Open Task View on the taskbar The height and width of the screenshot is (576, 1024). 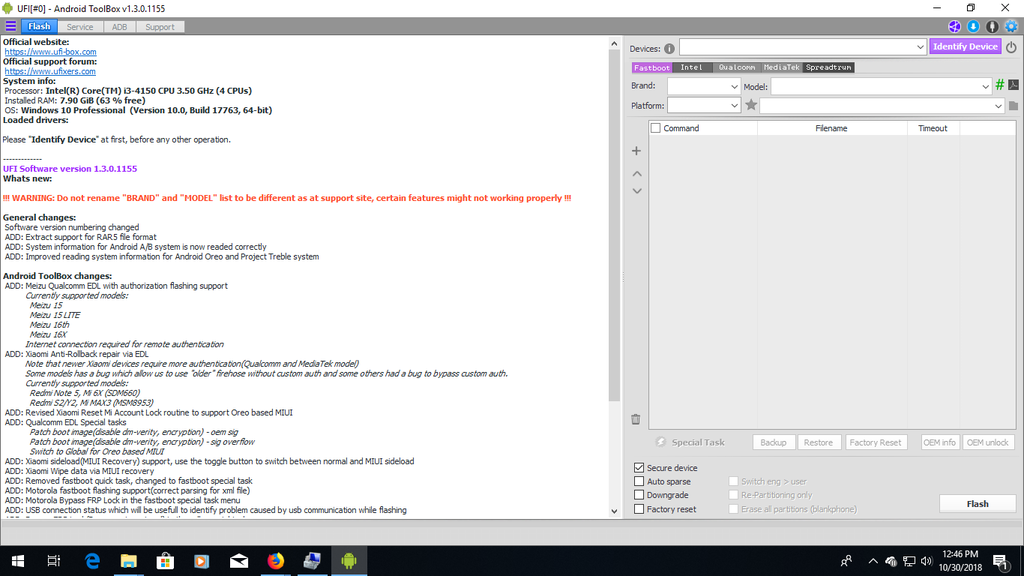click(x=54, y=561)
